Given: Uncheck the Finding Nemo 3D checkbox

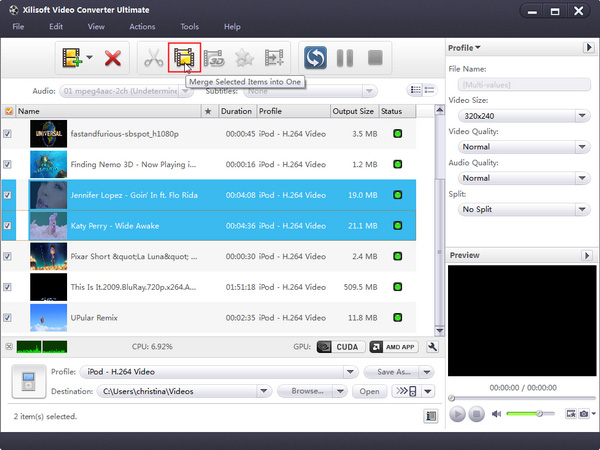Looking at the screenshot, I should [9, 164].
